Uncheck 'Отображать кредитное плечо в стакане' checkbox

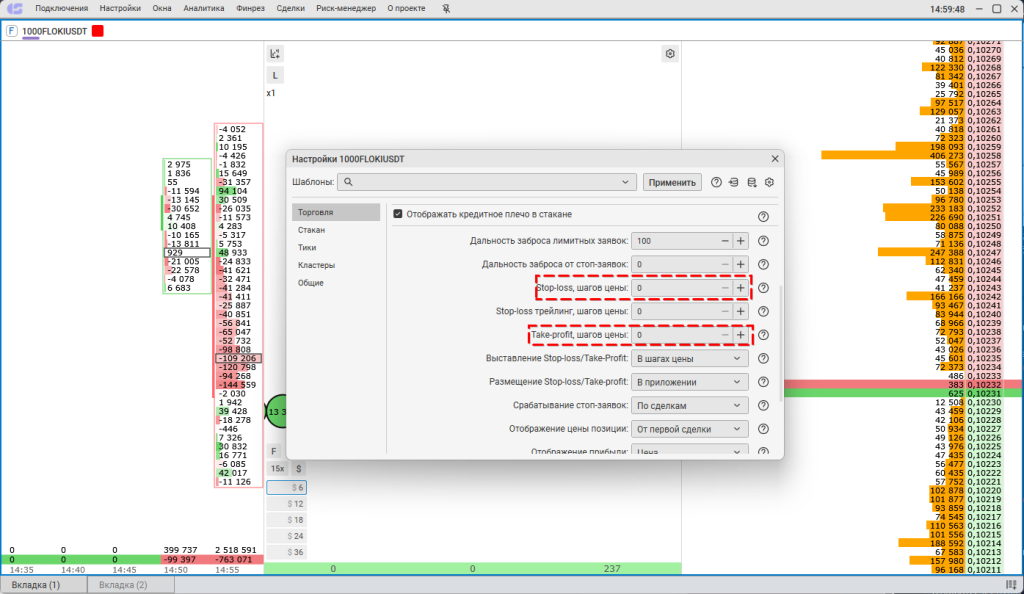point(398,214)
